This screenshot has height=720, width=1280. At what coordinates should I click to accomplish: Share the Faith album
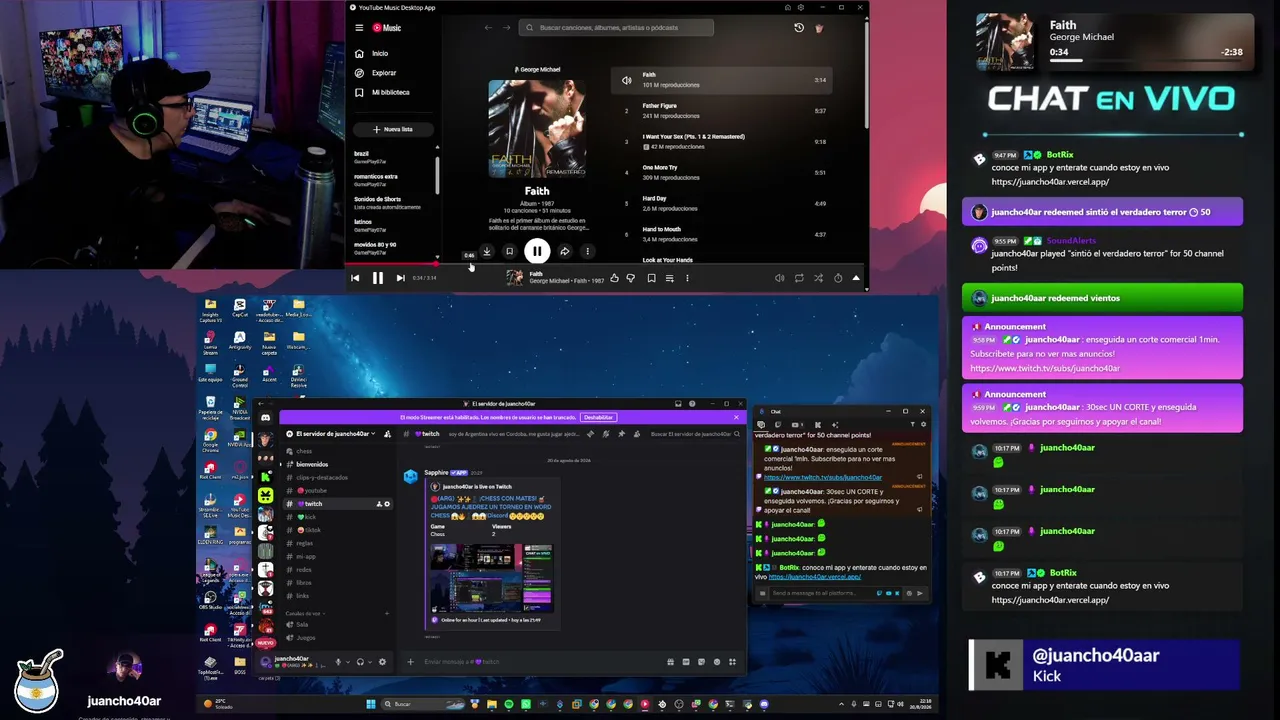tap(564, 252)
